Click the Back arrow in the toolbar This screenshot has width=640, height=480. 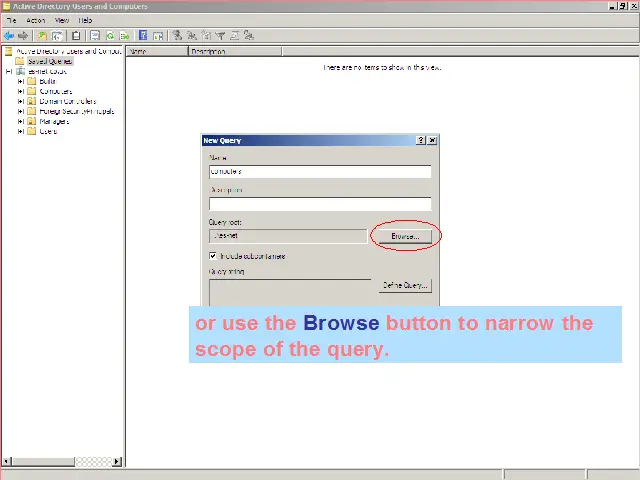coord(9,36)
